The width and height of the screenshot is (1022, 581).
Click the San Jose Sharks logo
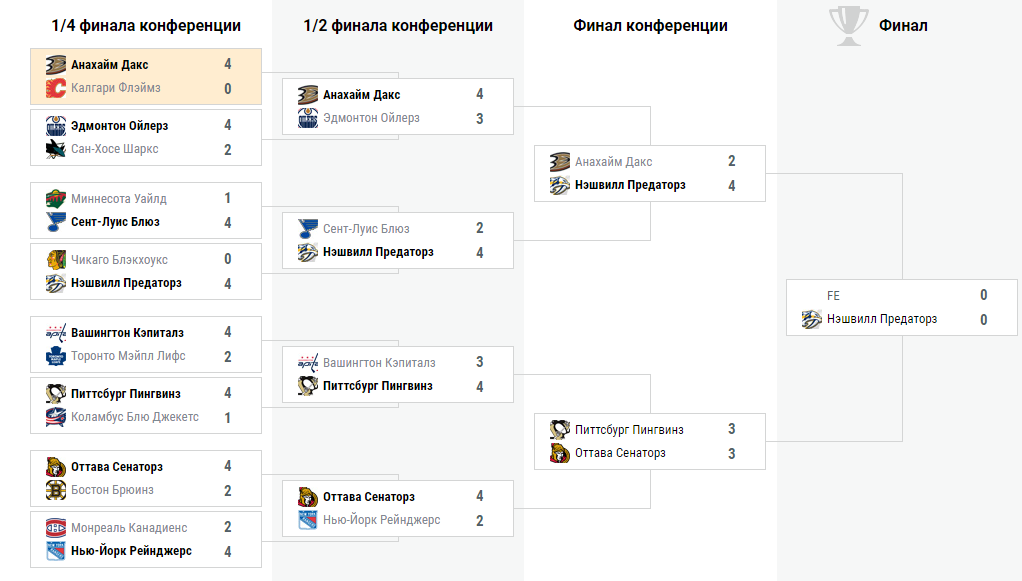[x=55, y=149]
